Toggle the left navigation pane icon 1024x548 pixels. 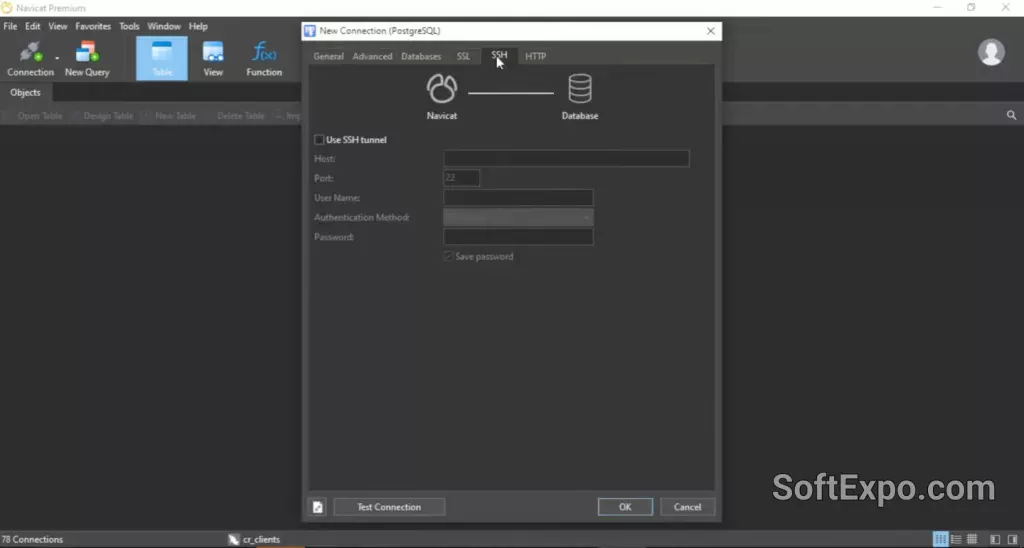pos(995,540)
